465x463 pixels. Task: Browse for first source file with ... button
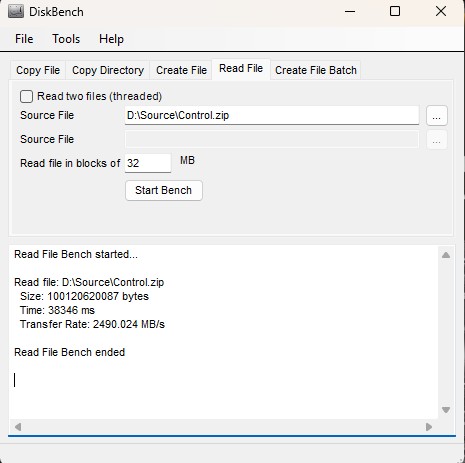pyautogui.click(x=437, y=116)
